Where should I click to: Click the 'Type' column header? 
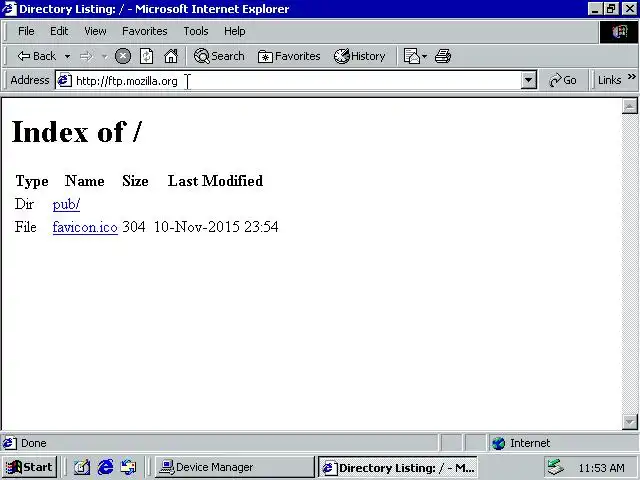(x=32, y=181)
